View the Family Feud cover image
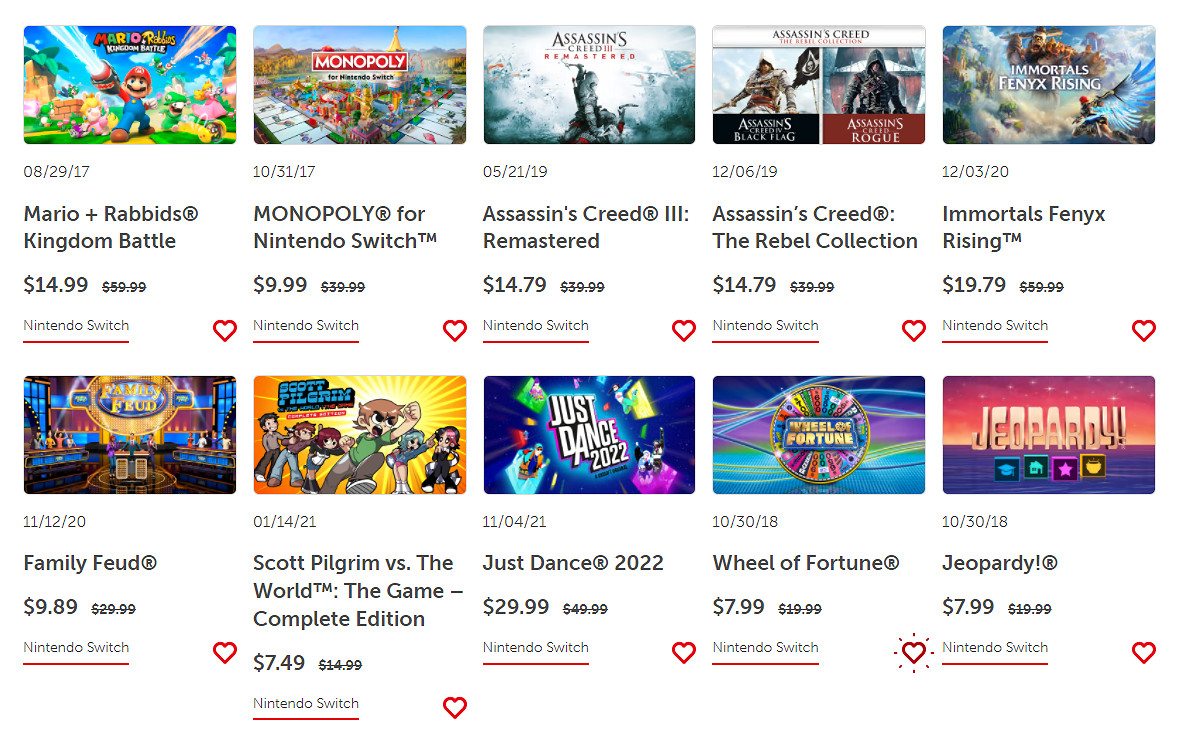Screen dimensions: 1179x756 coord(130,435)
